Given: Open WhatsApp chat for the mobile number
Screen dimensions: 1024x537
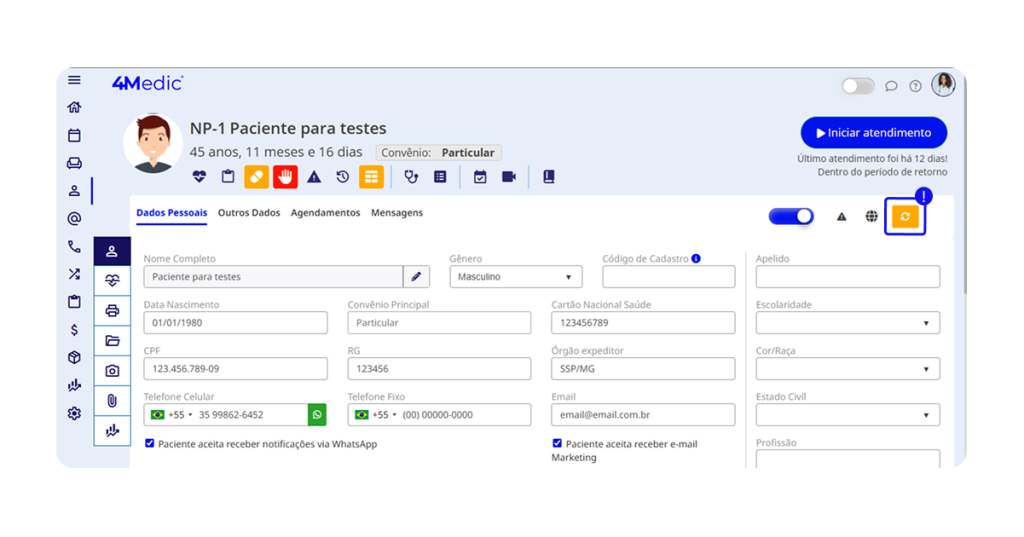Looking at the screenshot, I should [x=317, y=415].
